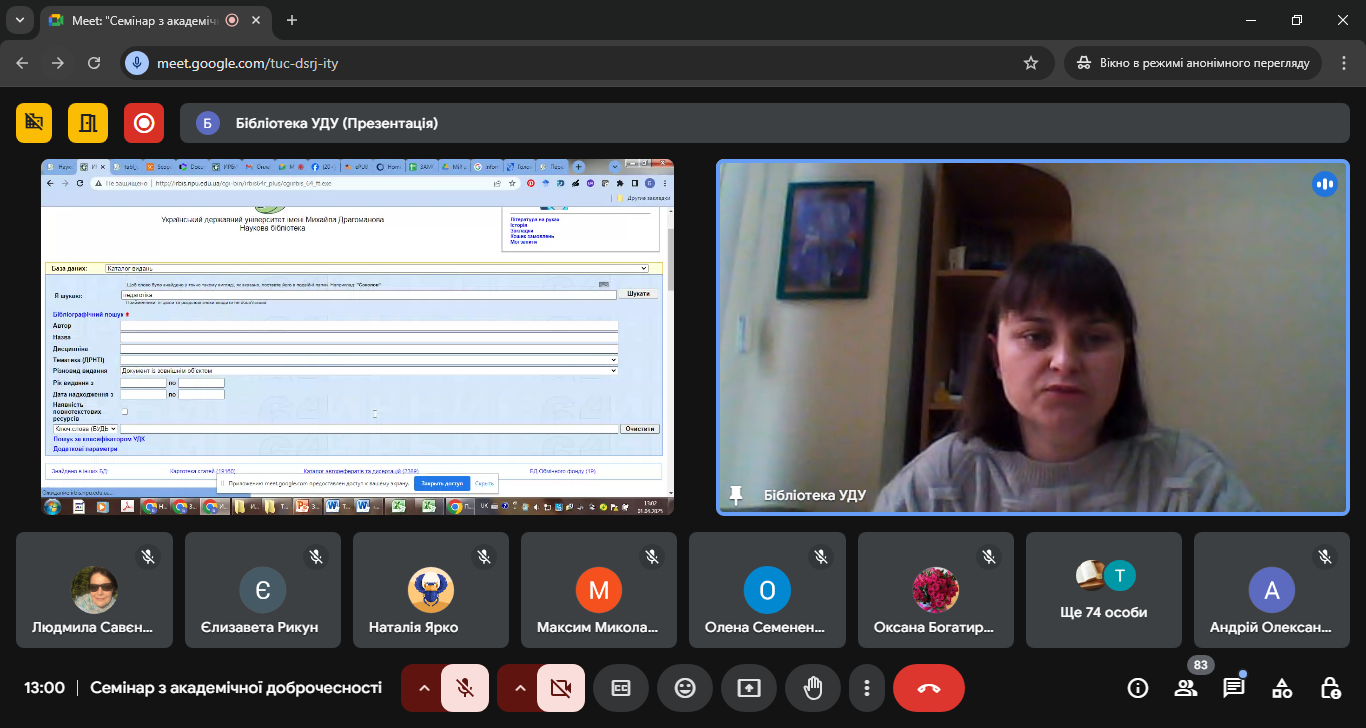The width and height of the screenshot is (1366, 728).
Task: Open the chat messages panel icon
Action: pyautogui.click(x=1234, y=688)
